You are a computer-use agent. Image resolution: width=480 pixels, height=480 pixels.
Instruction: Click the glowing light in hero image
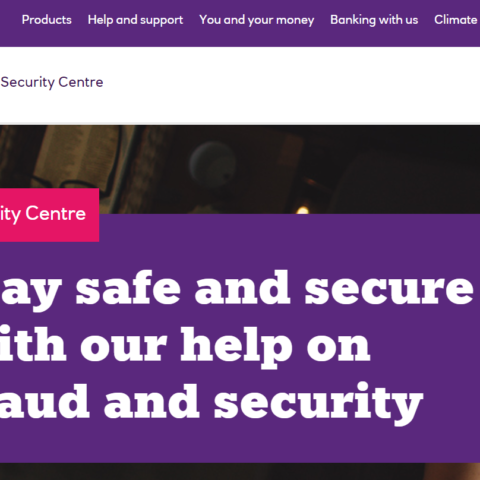pyautogui.click(x=302, y=210)
